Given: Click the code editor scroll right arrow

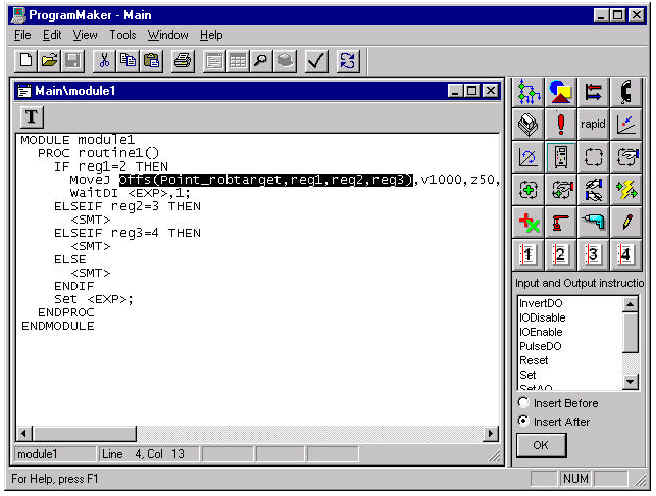Looking at the screenshot, I should [491, 434].
